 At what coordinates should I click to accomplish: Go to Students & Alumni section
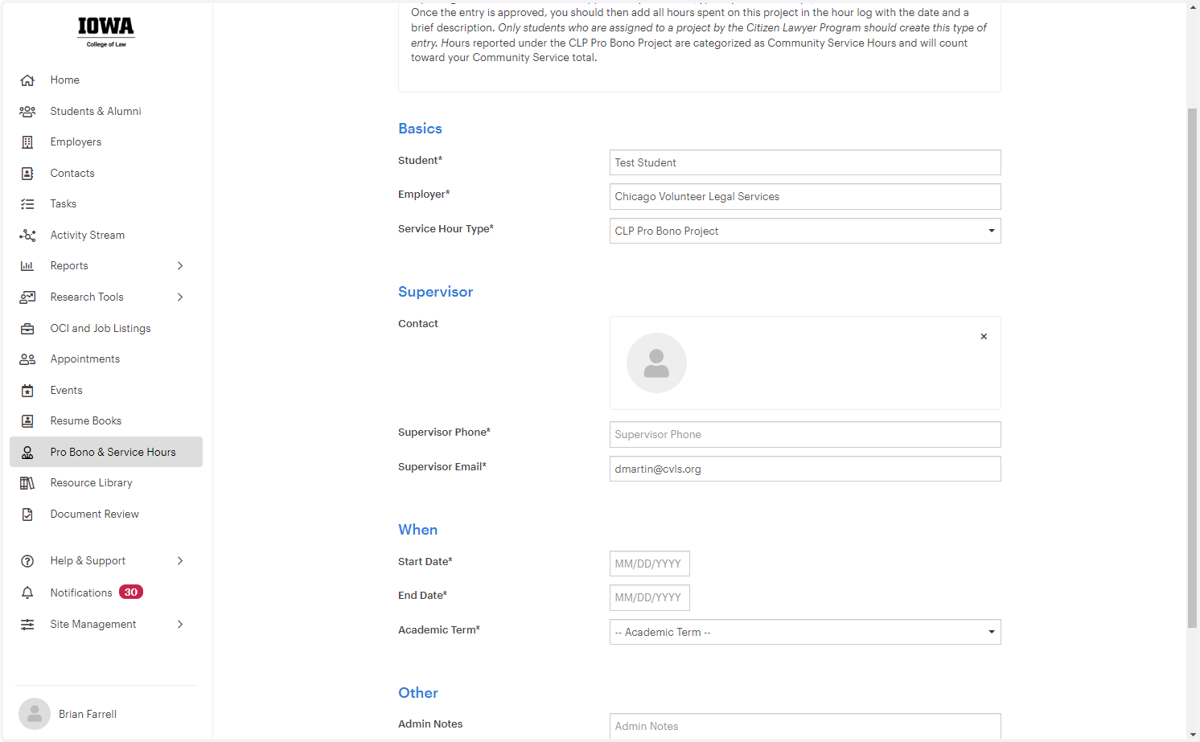point(96,111)
